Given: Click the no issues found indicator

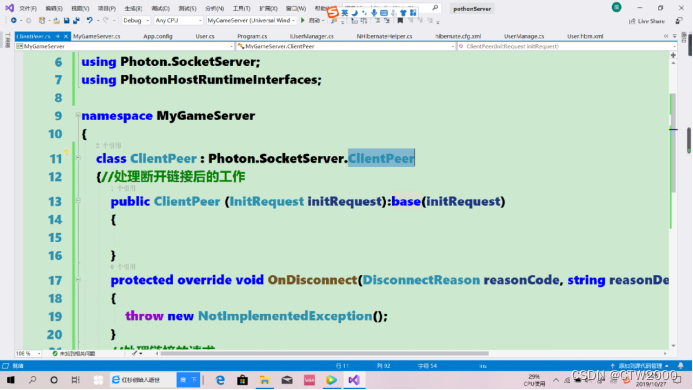Looking at the screenshot, I should [x=73, y=353].
